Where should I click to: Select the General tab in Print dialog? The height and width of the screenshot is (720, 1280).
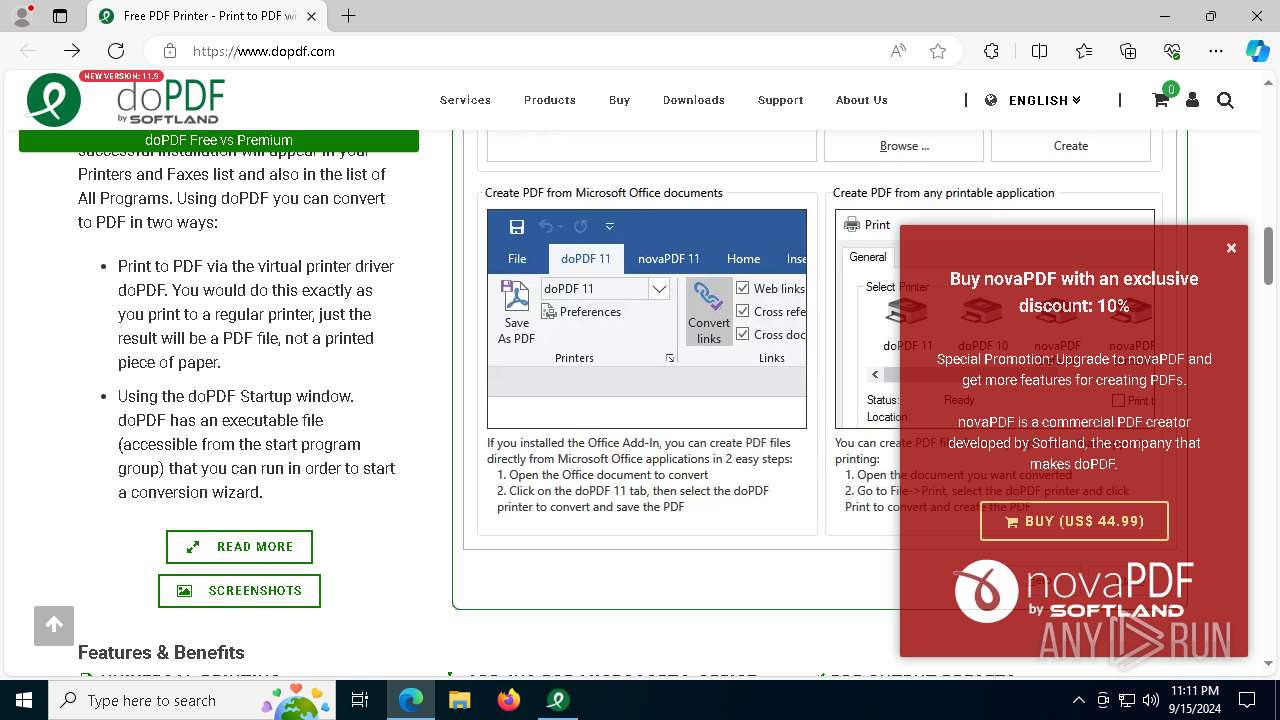click(x=868, y=257)
